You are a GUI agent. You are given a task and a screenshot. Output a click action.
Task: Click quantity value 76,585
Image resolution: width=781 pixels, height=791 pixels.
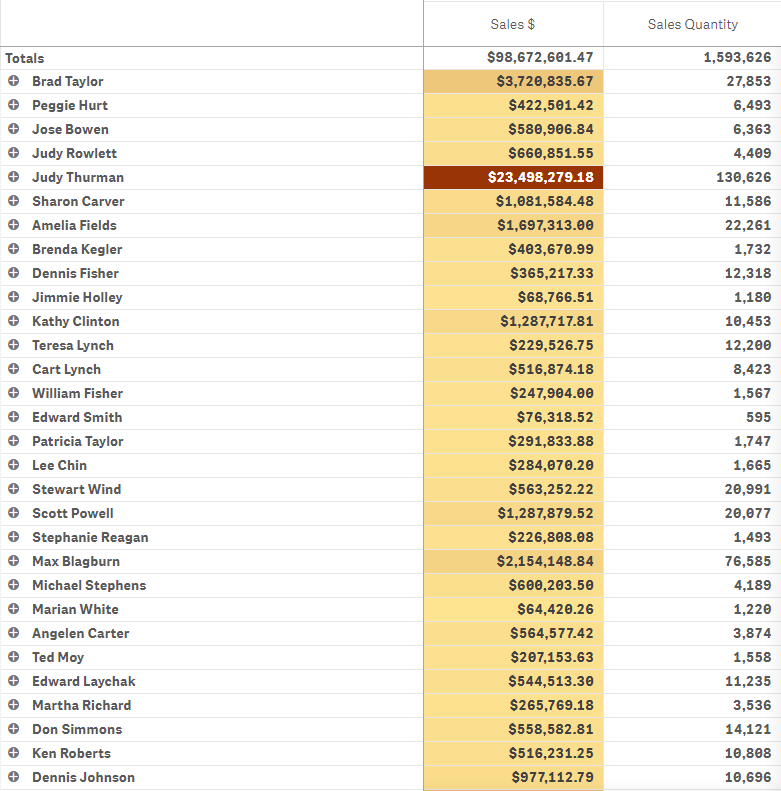748,561
